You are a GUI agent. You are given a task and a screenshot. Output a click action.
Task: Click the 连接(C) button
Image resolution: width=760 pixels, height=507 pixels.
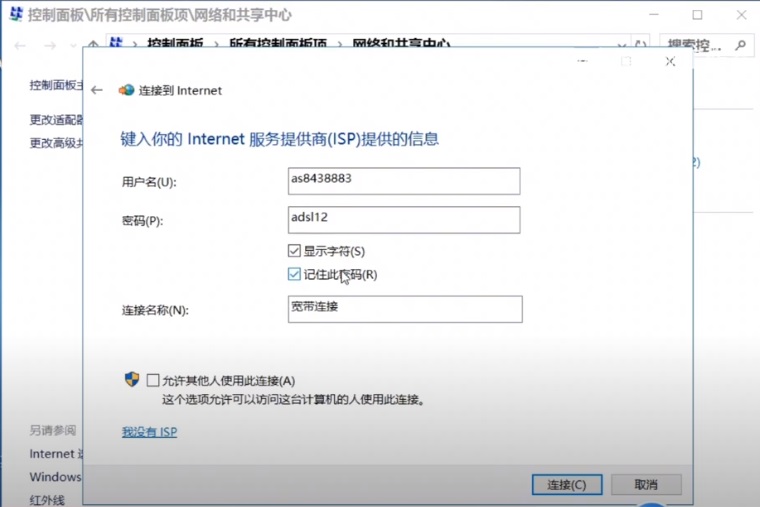(x=567, y=484)
